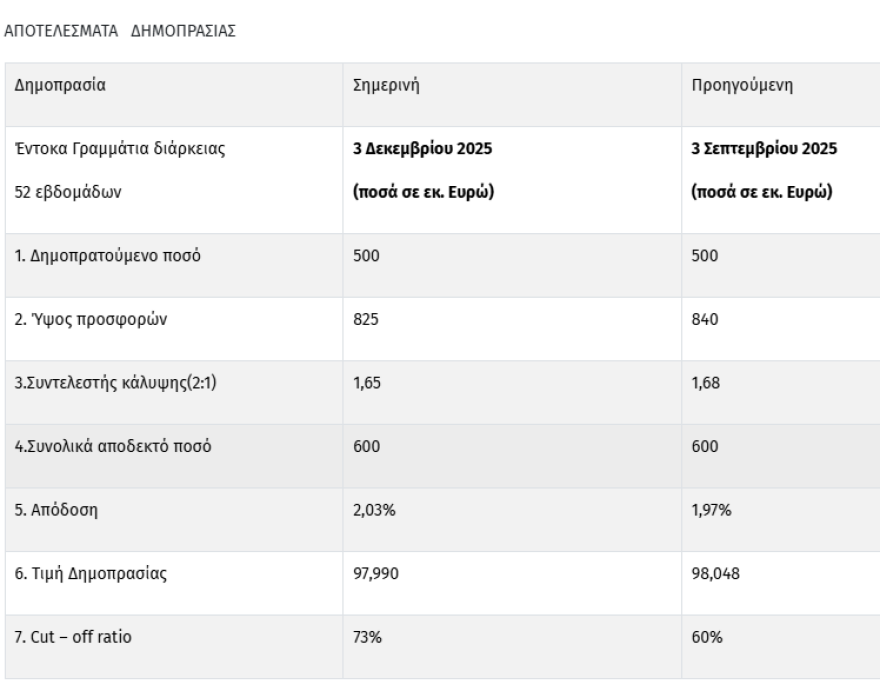Click the 1,97% yield value
Viewport: 880px width, 691px height.
click(711, 511)
